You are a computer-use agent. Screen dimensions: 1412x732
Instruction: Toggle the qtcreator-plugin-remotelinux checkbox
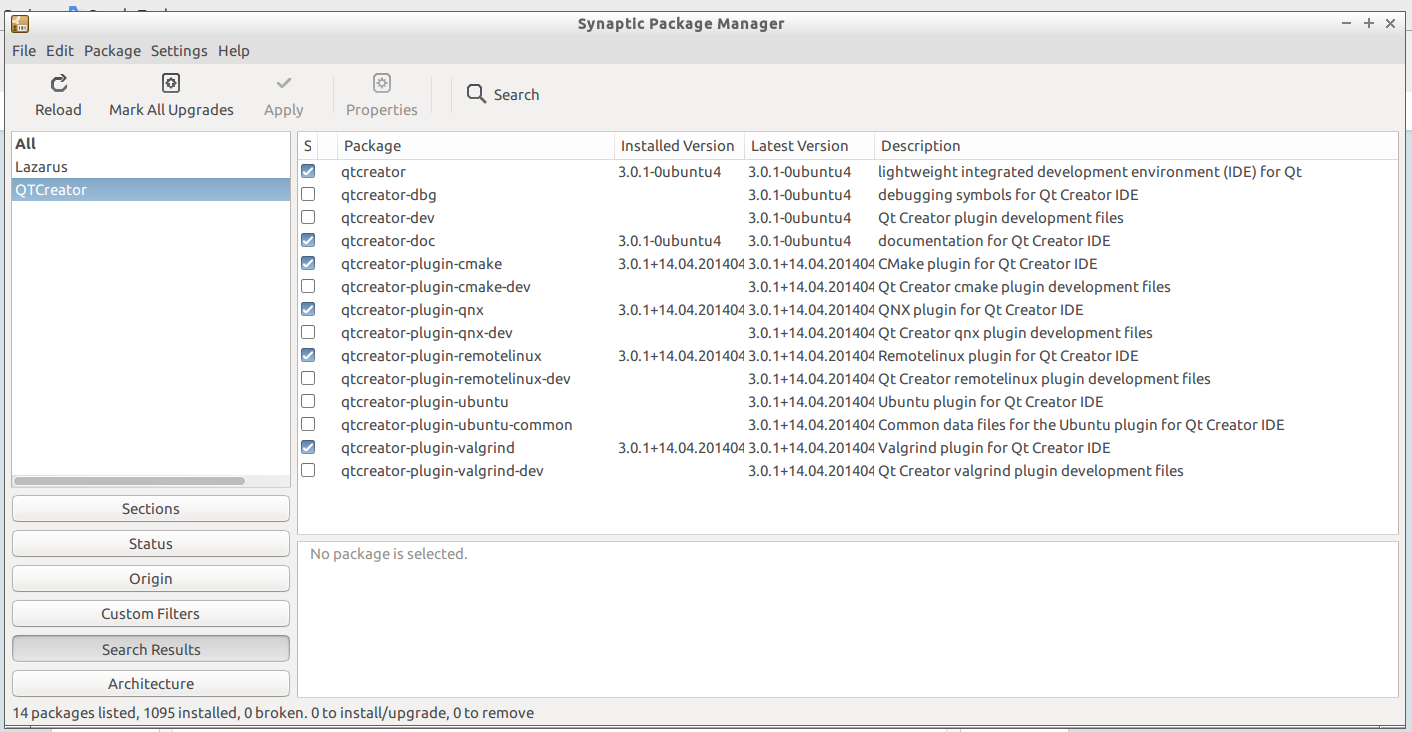[308, 355]
